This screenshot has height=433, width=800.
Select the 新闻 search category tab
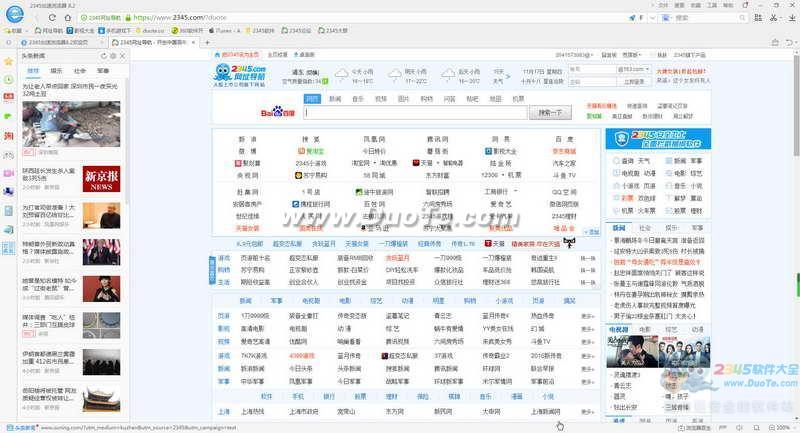[335, 99]
